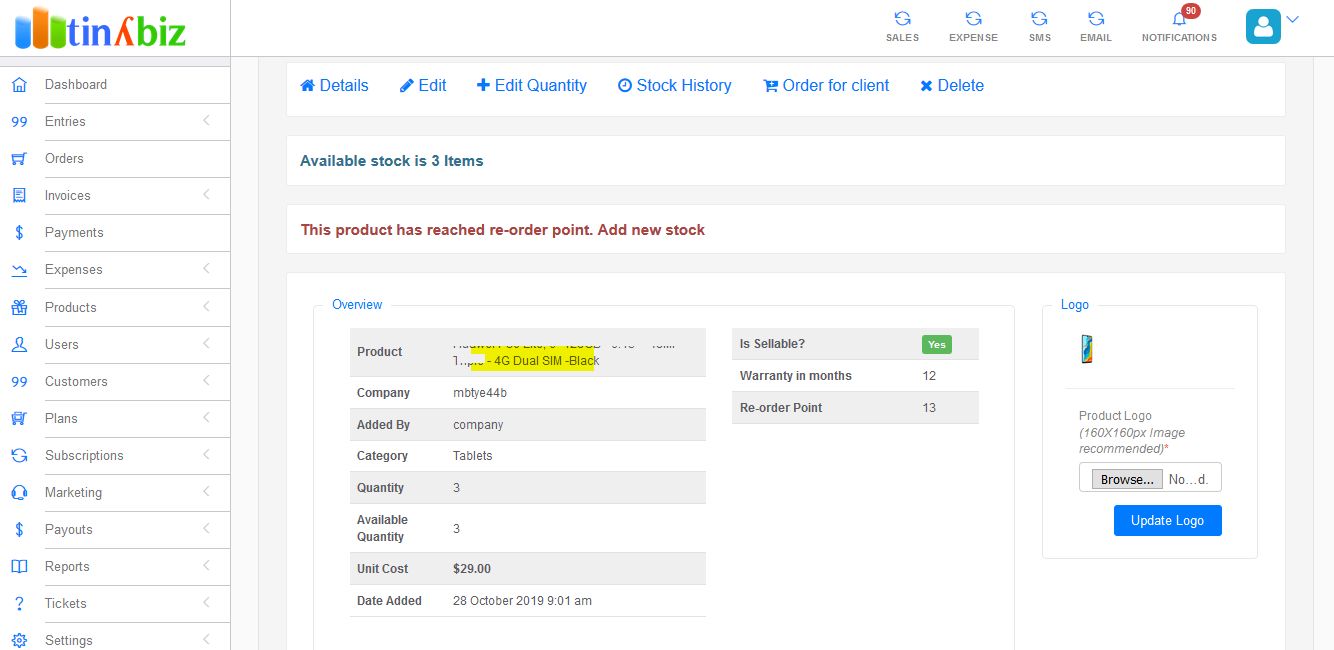The height and width of the screenshot is (650, 1334).
Task: Click the Tablets category value
Action: (x=473, y=456)
